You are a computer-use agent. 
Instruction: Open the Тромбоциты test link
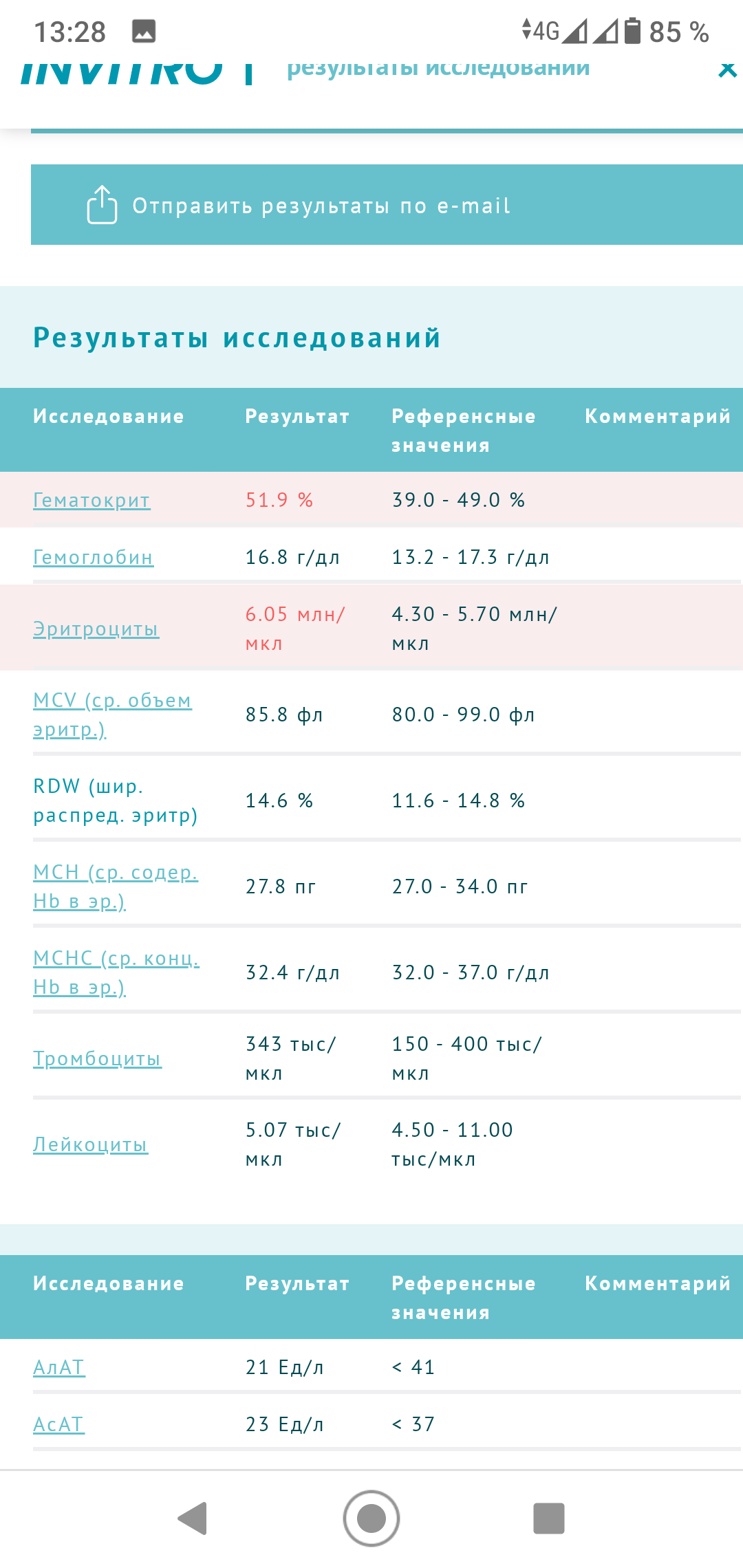pyautogui.click(x=97, y=1058)
